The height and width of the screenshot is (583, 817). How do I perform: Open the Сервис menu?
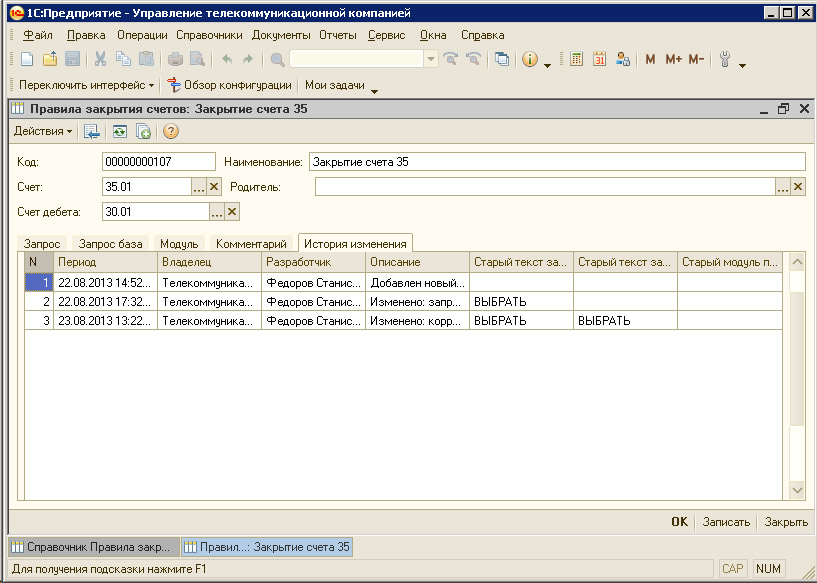point(386,35)
